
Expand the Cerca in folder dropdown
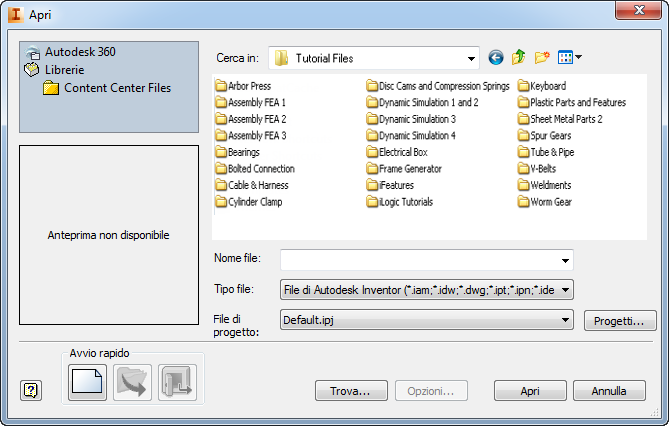pyautogui.click(x=471, y=58)
